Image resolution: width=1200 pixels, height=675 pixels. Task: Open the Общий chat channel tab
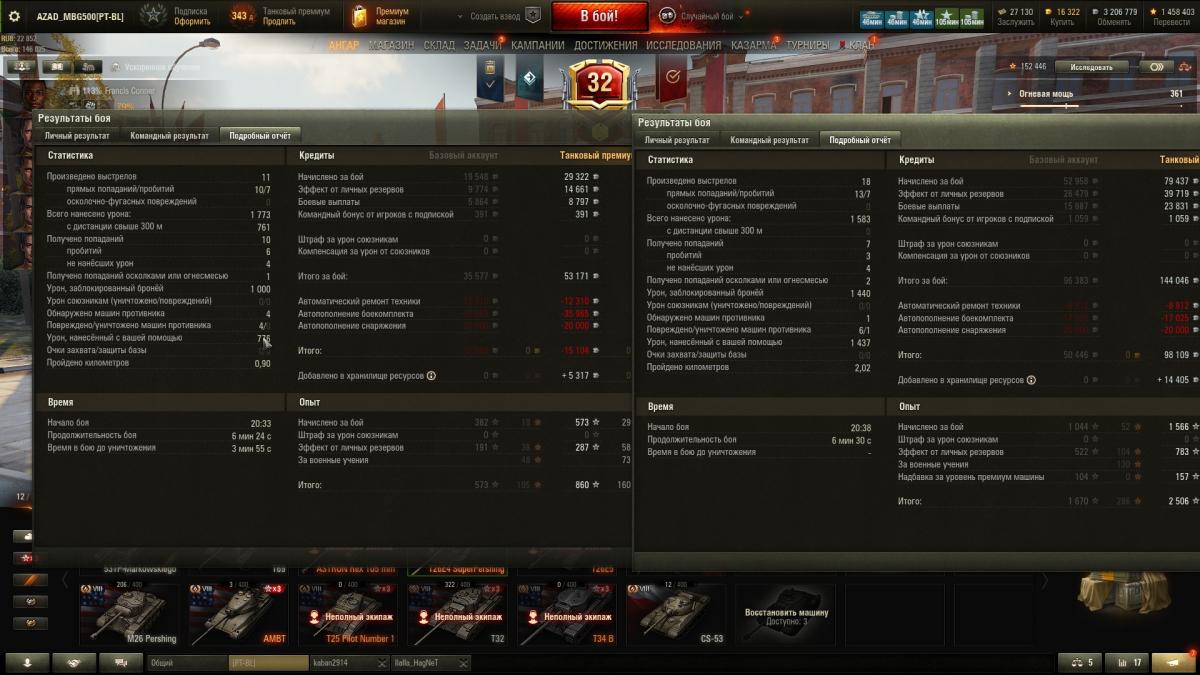(187, 663)
